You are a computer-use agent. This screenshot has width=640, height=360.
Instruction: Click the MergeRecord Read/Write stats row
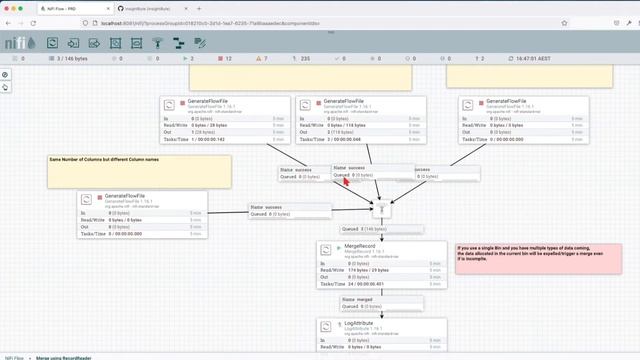[x=381, y=270]
